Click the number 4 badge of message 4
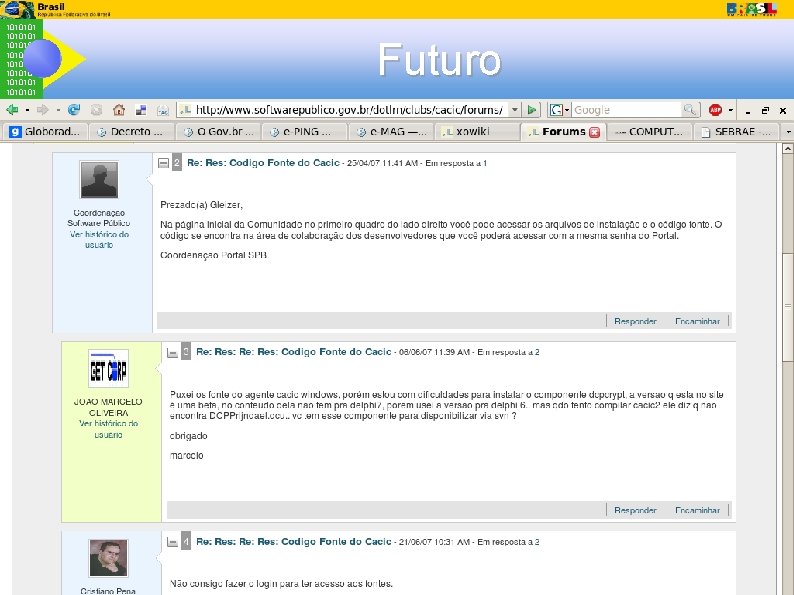This screenshot has width=794, height=595. click(x=186, y=542)
